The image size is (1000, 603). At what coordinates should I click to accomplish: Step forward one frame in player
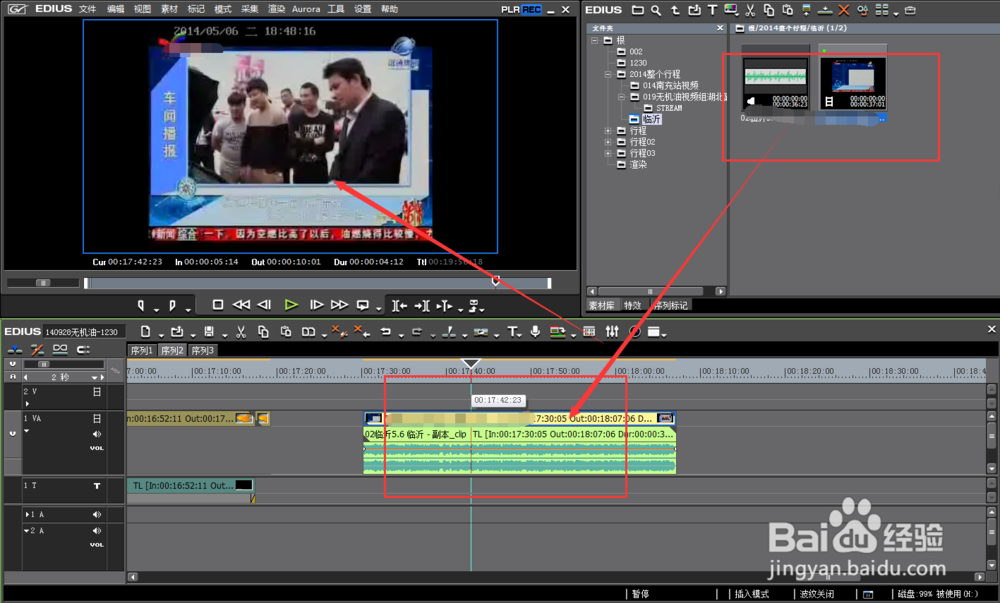click(x=316, y=305)
